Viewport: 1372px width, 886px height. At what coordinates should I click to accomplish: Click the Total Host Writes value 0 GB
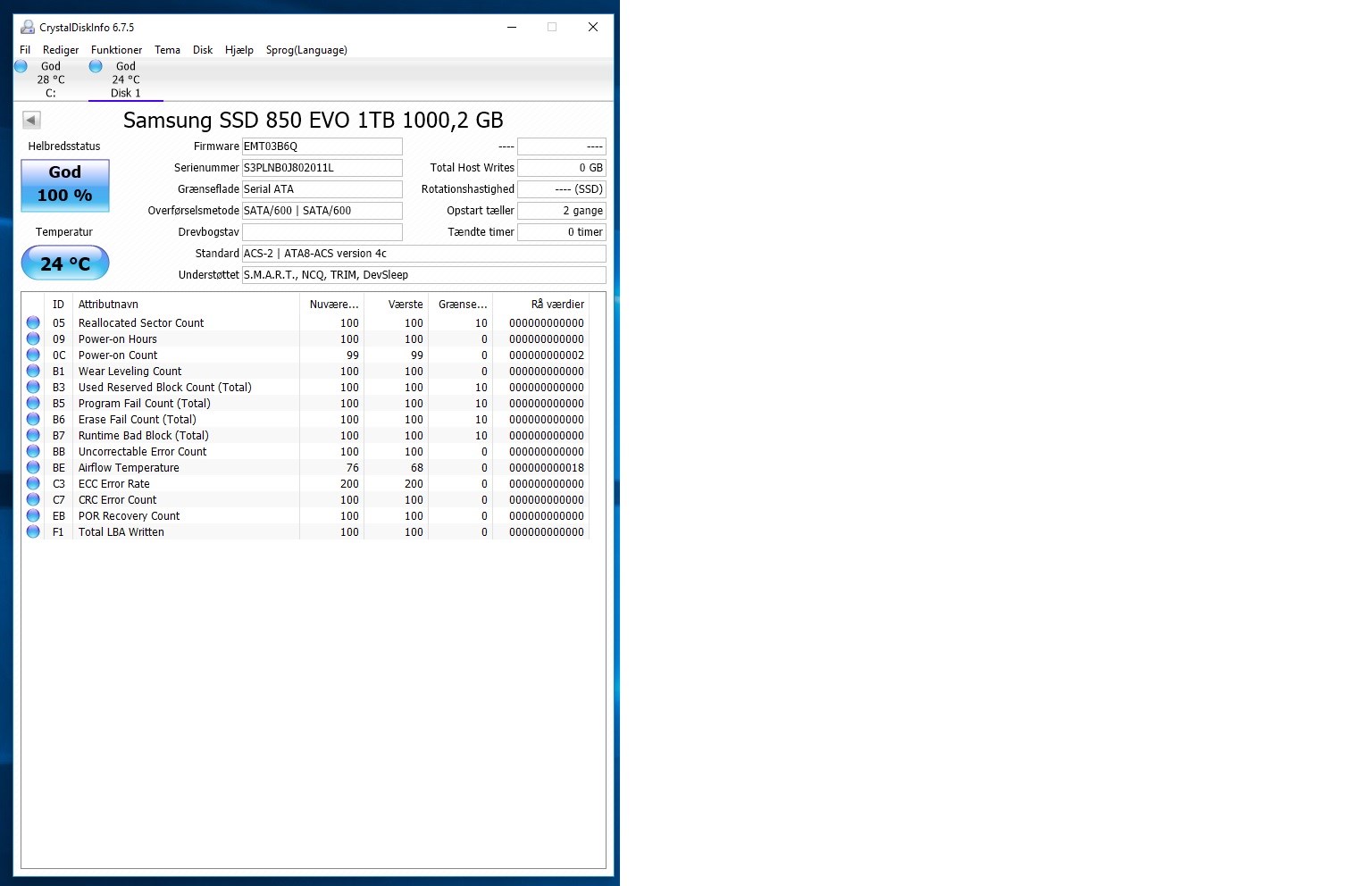click(562, 168)
